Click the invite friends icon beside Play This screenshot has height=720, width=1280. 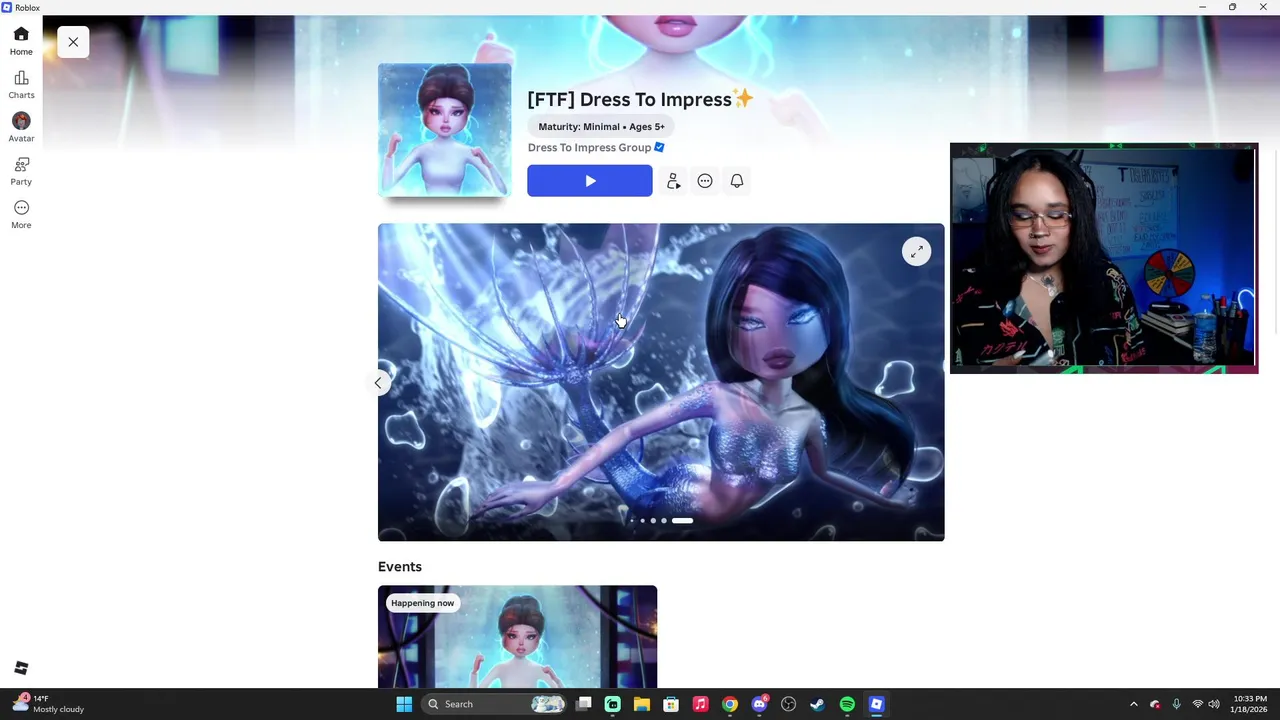673,181
